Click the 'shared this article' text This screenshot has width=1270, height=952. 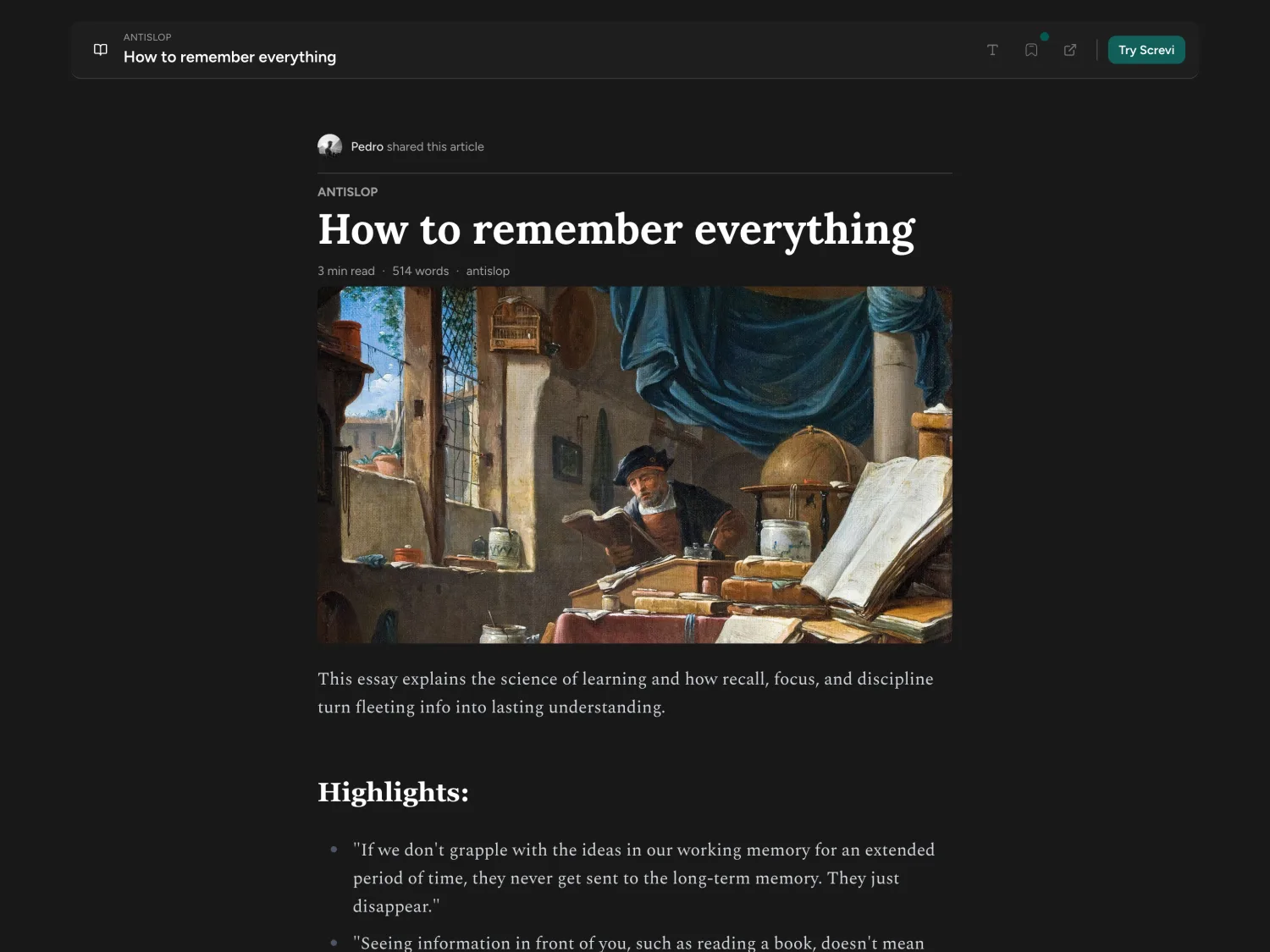tap(435, 146)
